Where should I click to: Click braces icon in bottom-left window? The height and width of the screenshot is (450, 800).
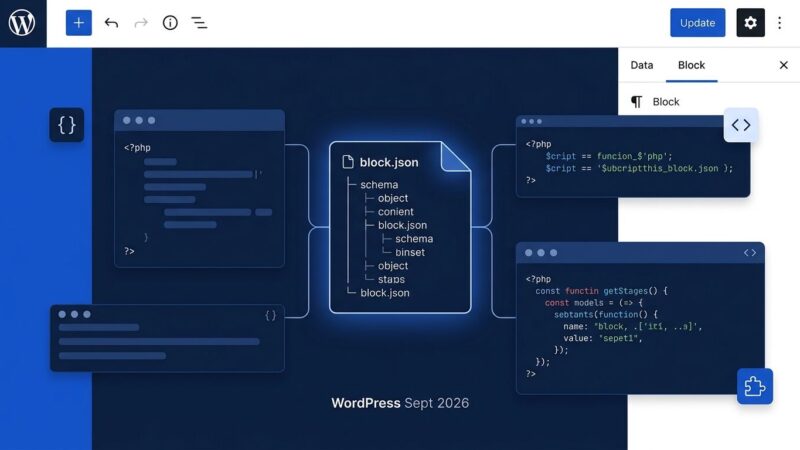click(270, 315)
